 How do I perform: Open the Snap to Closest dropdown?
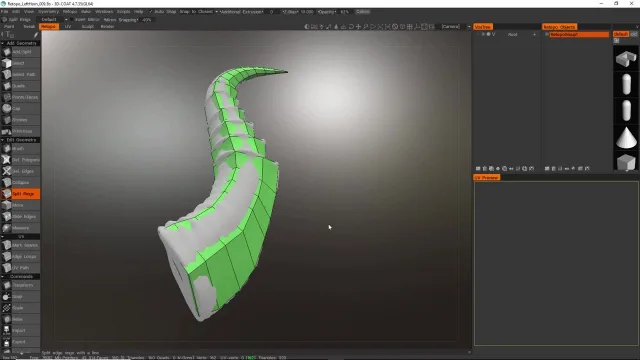199,12
